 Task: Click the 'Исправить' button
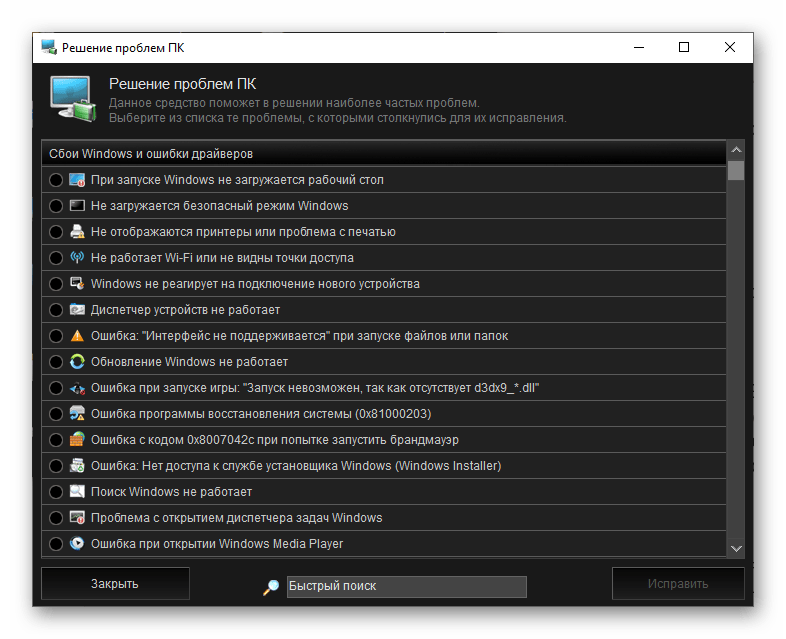pos(678,584)
